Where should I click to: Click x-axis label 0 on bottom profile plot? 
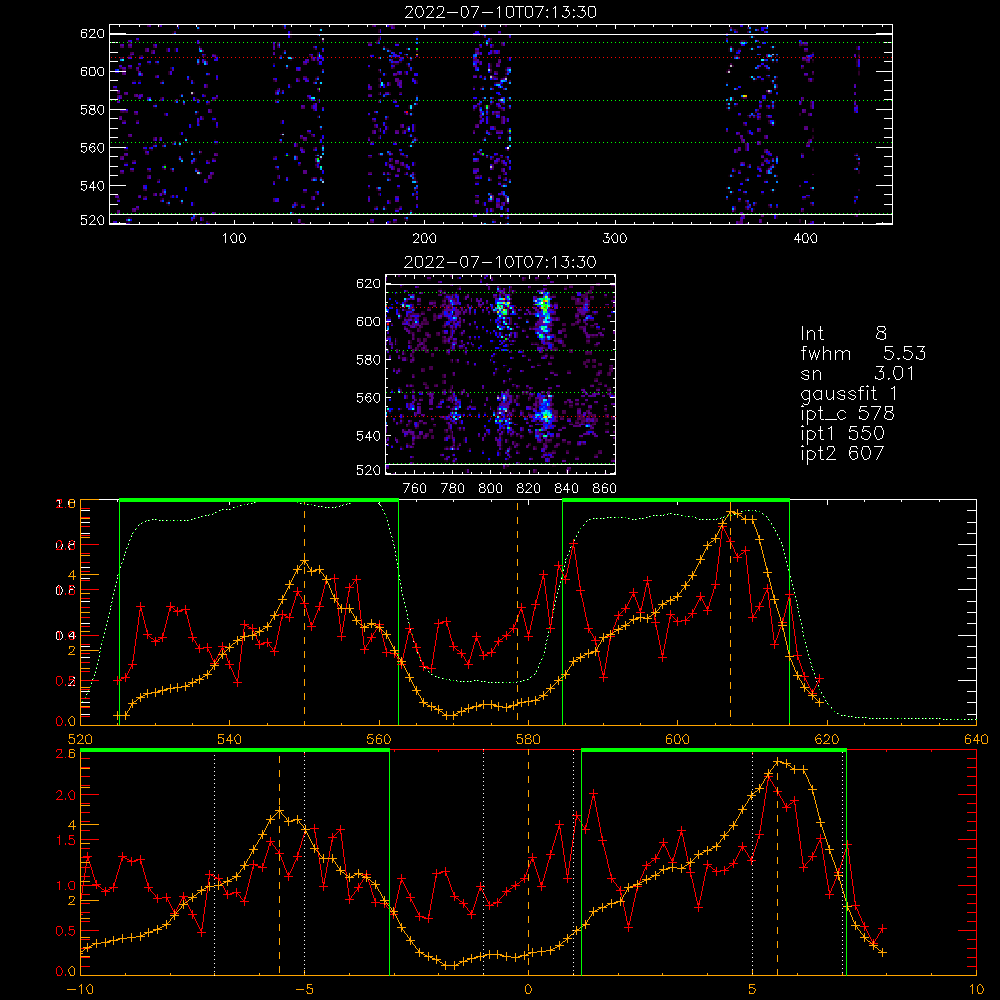click(x=528, y=989)
